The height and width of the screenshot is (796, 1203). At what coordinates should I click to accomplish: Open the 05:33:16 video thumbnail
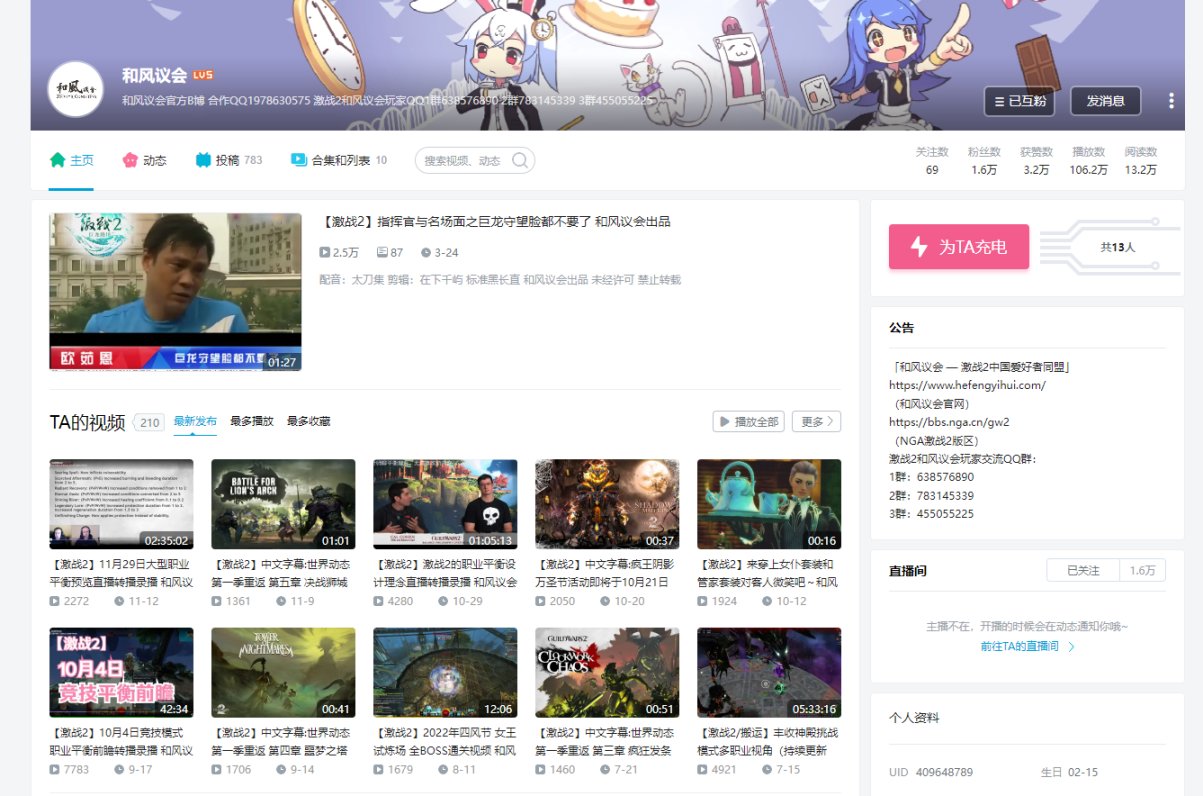pyautogui.click(x=769, y=673)
